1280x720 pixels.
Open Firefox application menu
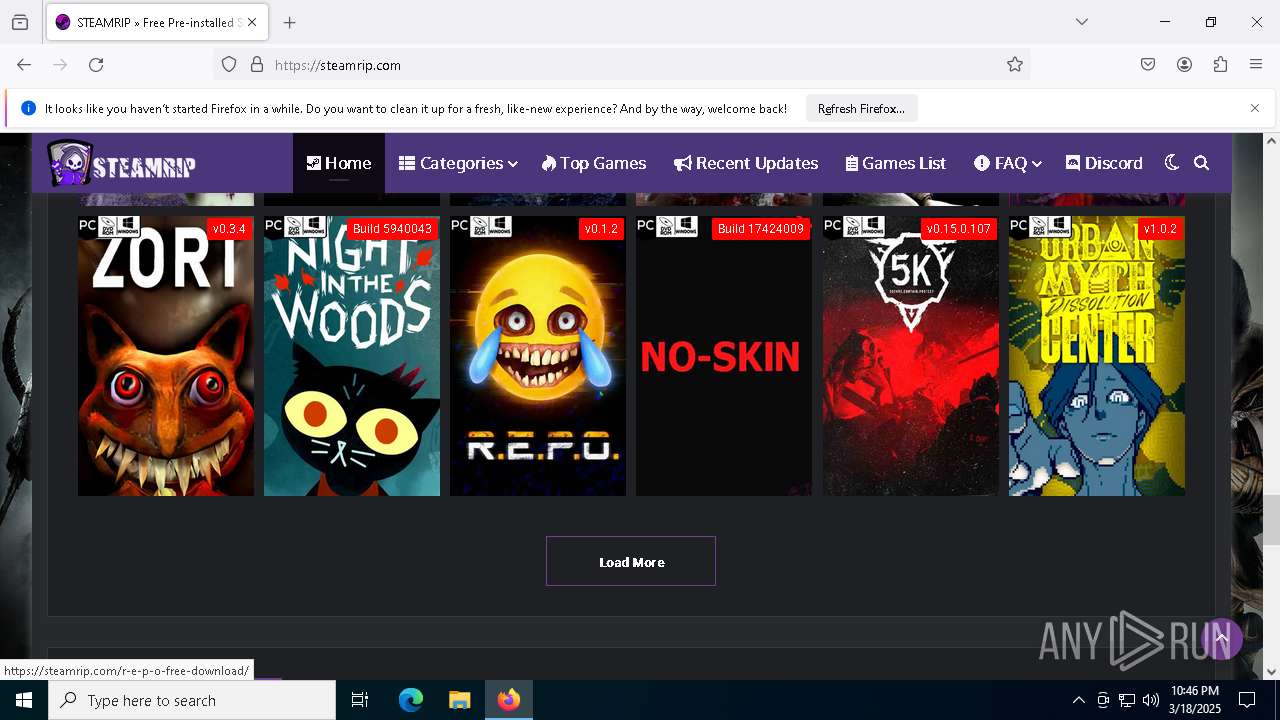click(x=1256, y=65)
